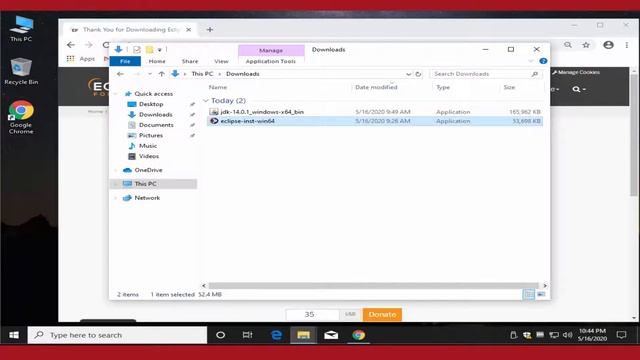
Task: Click the horizontal scrollbar in file list
Action: point(373,285)
